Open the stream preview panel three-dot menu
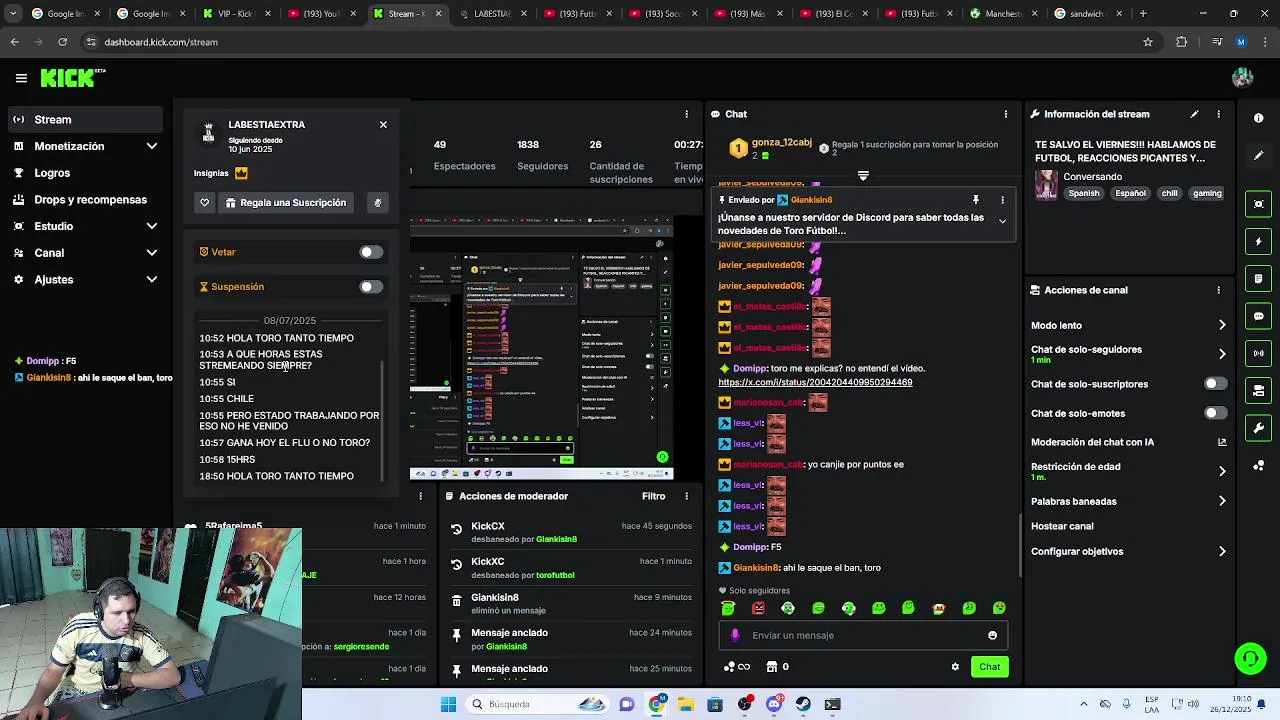1280x720 pixels. [x=686, y=114]
